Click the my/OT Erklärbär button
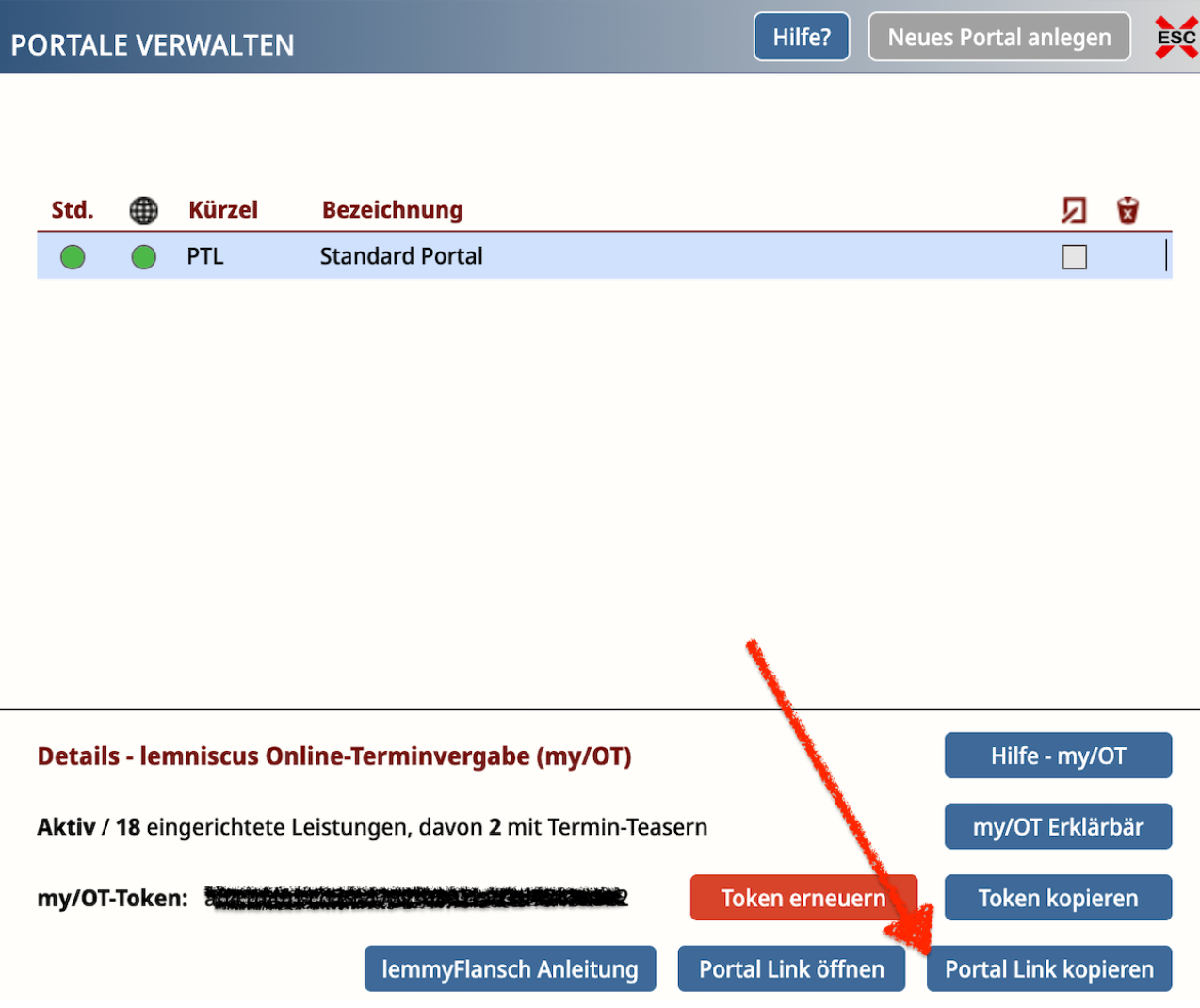Viewport: 1200px width, 1008px height. [1058, 827]
